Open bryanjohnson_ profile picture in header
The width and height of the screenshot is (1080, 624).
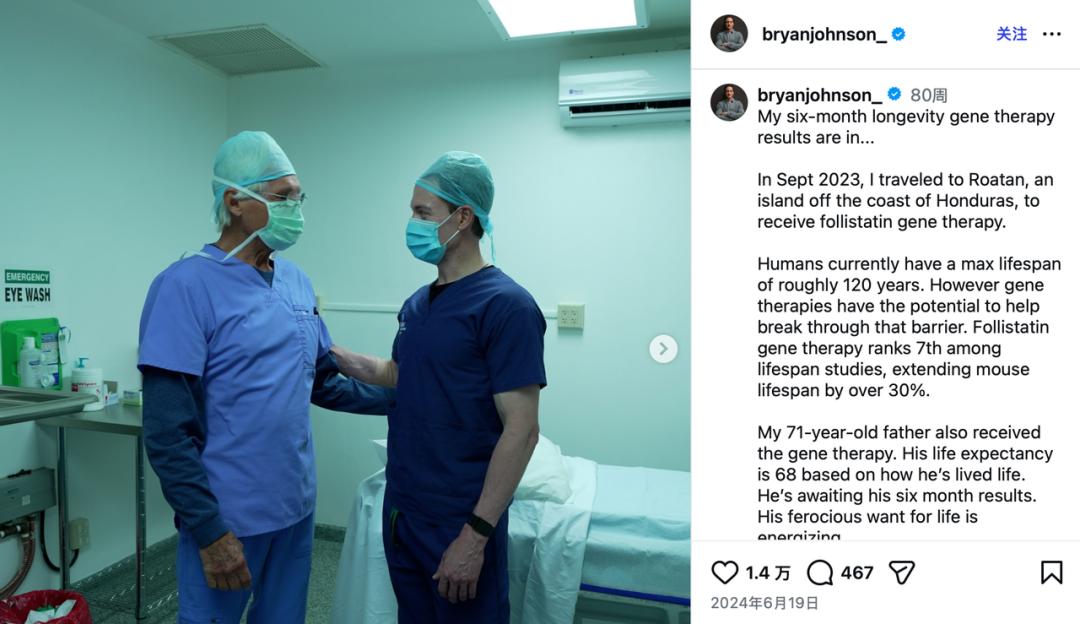click(729, 33)
